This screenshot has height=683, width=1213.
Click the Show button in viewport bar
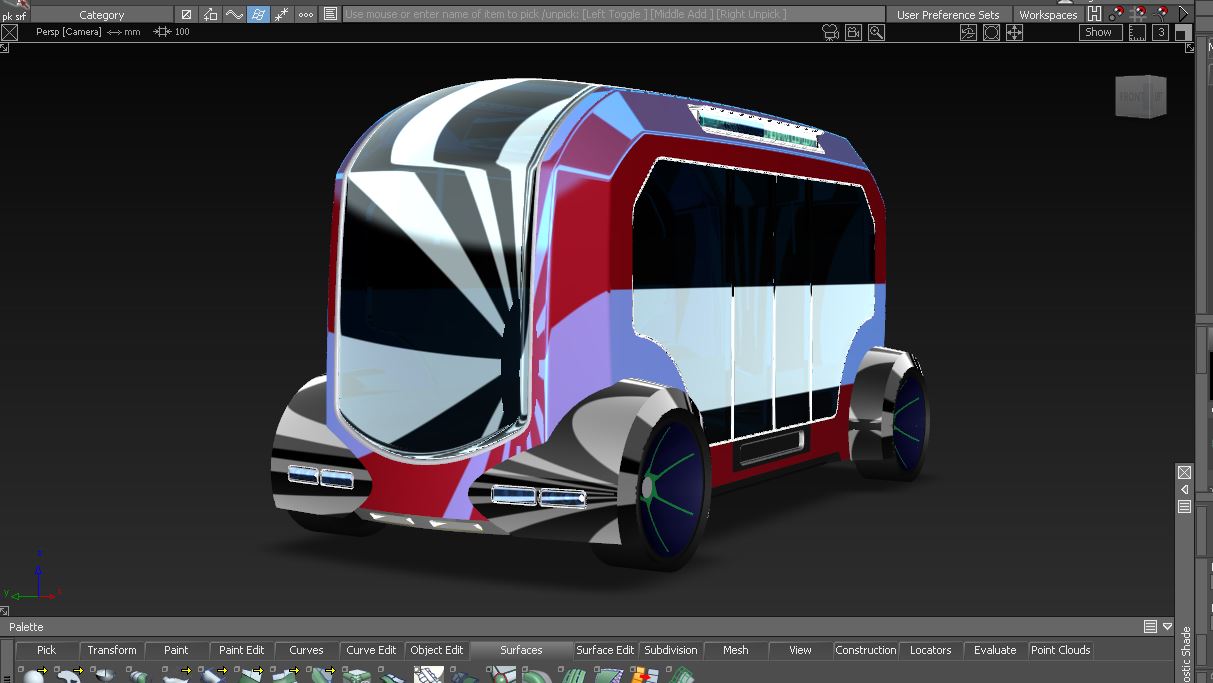tap(1098, 32)
